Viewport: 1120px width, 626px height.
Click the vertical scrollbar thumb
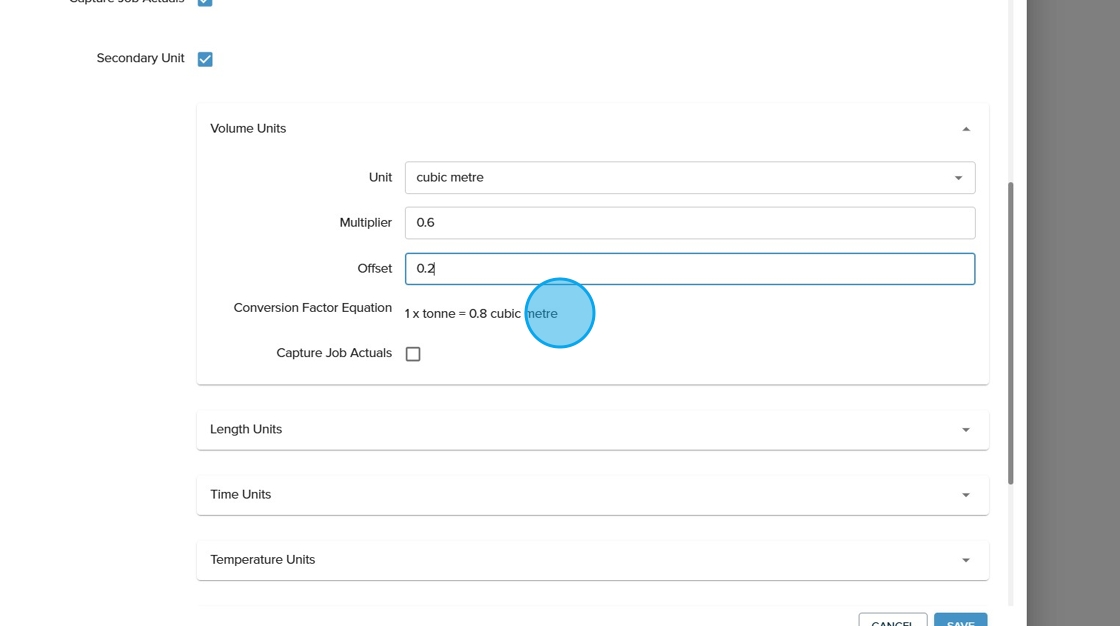point(1010,330)
